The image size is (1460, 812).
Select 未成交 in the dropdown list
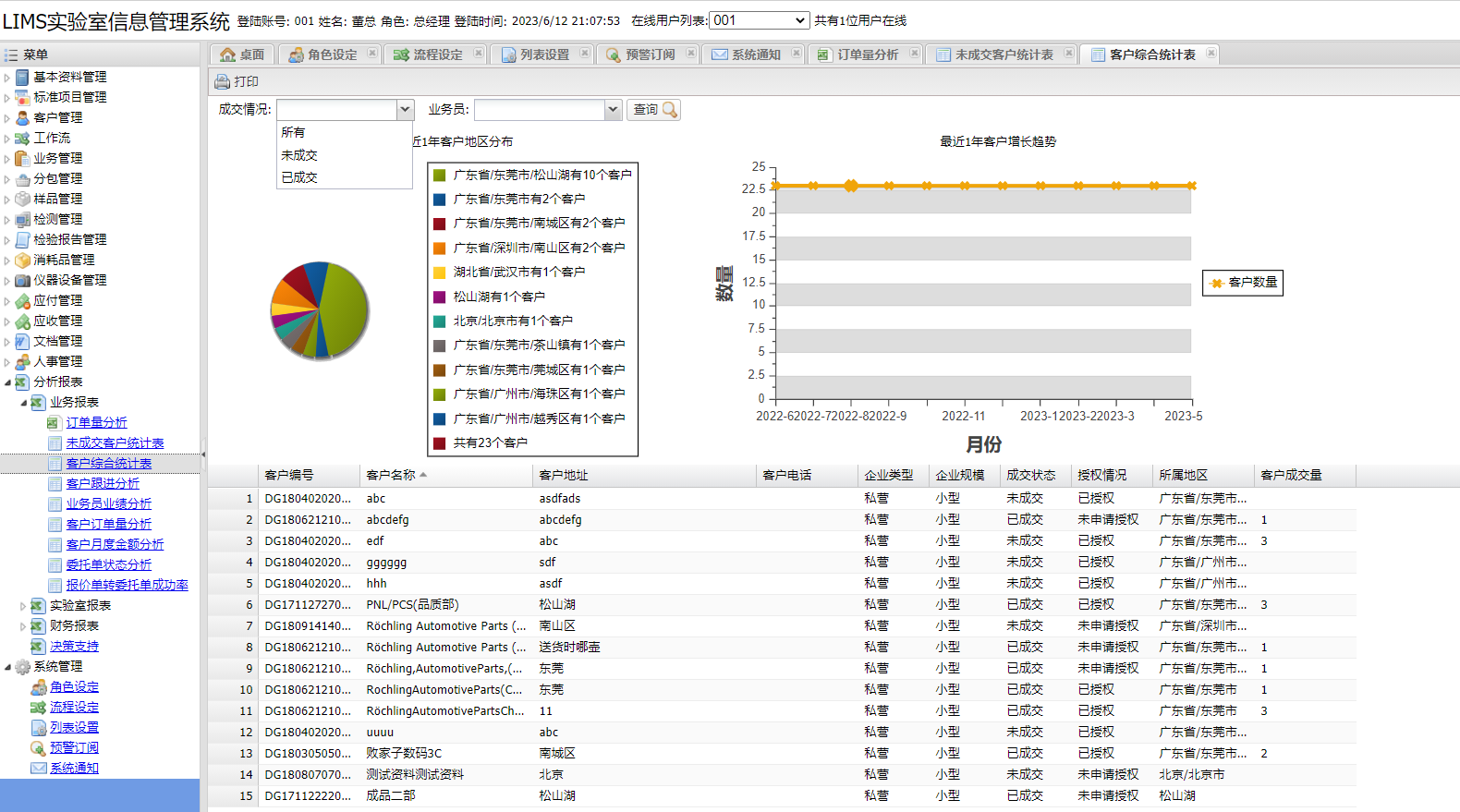pyautogui.click(x=344, y=155)
